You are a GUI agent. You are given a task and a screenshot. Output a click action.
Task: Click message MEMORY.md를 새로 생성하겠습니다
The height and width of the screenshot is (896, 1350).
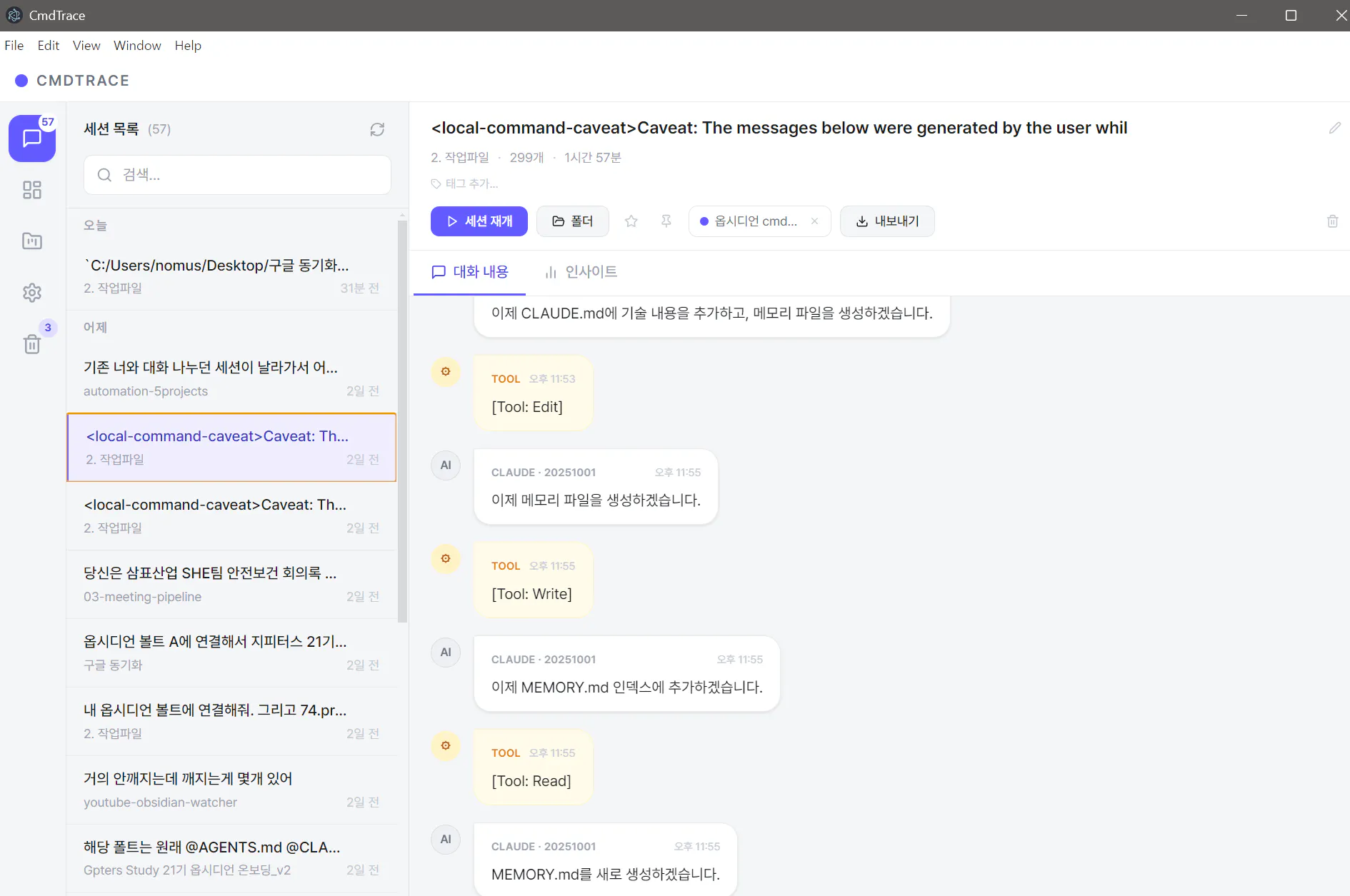(606, 860)
